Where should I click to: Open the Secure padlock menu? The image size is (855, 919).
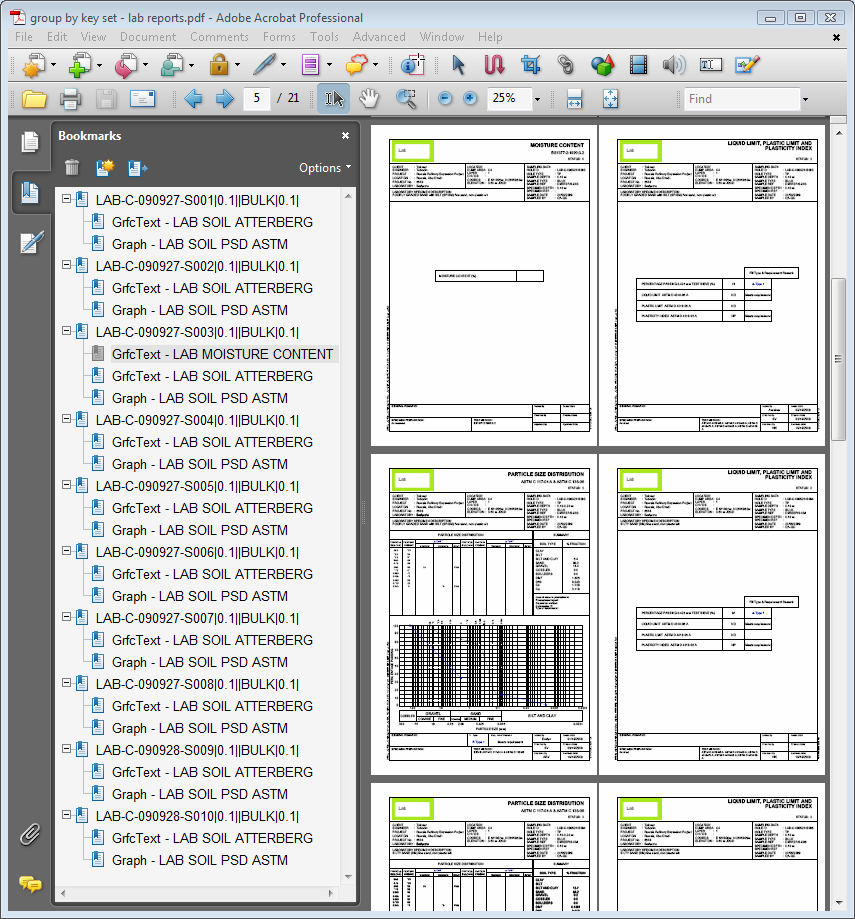219,66
